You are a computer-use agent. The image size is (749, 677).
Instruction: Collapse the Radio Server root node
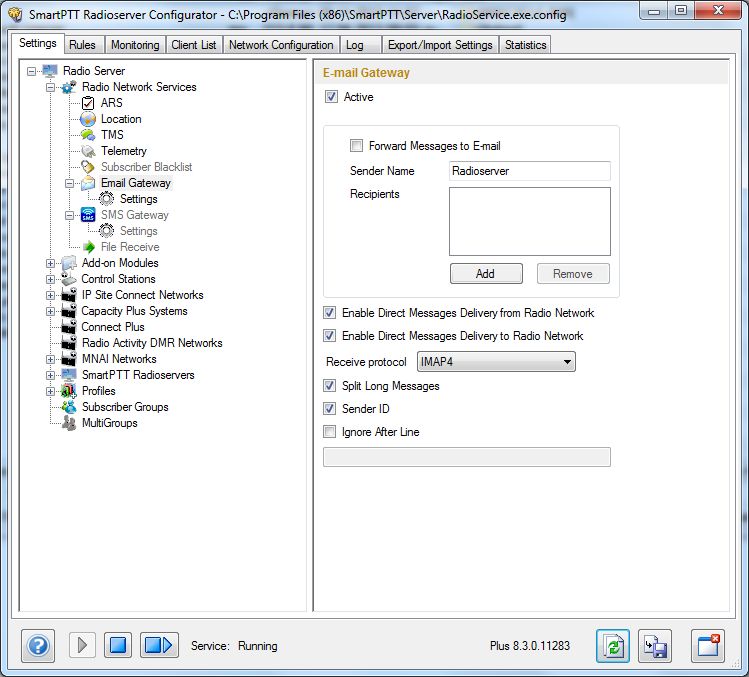(32, 71)
